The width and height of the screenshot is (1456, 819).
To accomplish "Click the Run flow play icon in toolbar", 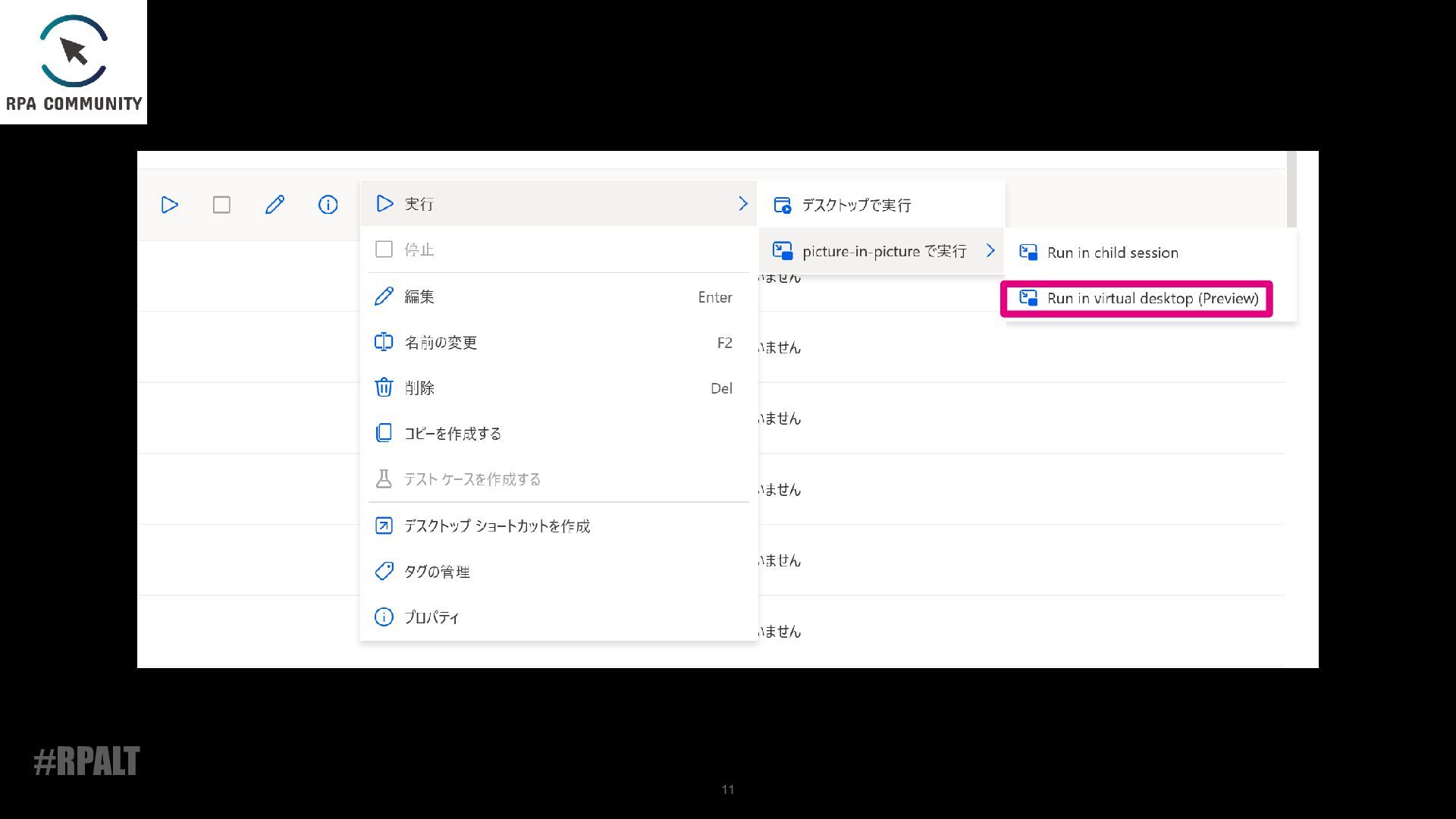I will click(169, 205).
